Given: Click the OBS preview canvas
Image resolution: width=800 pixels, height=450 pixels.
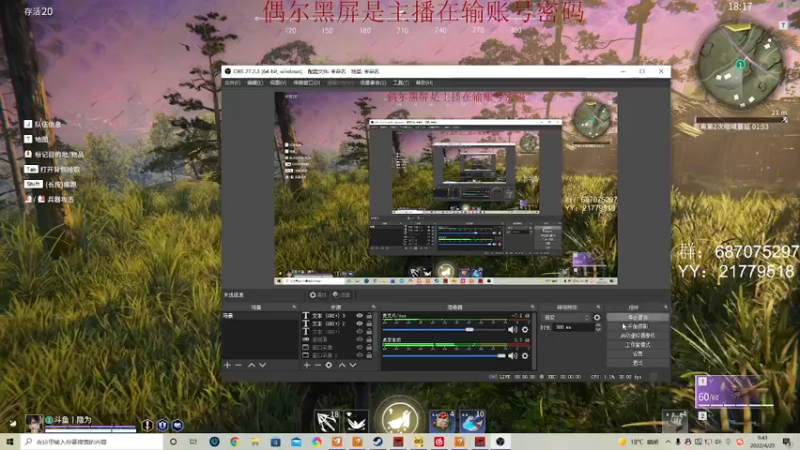Looking at the screenshot, I should point(446,188).
